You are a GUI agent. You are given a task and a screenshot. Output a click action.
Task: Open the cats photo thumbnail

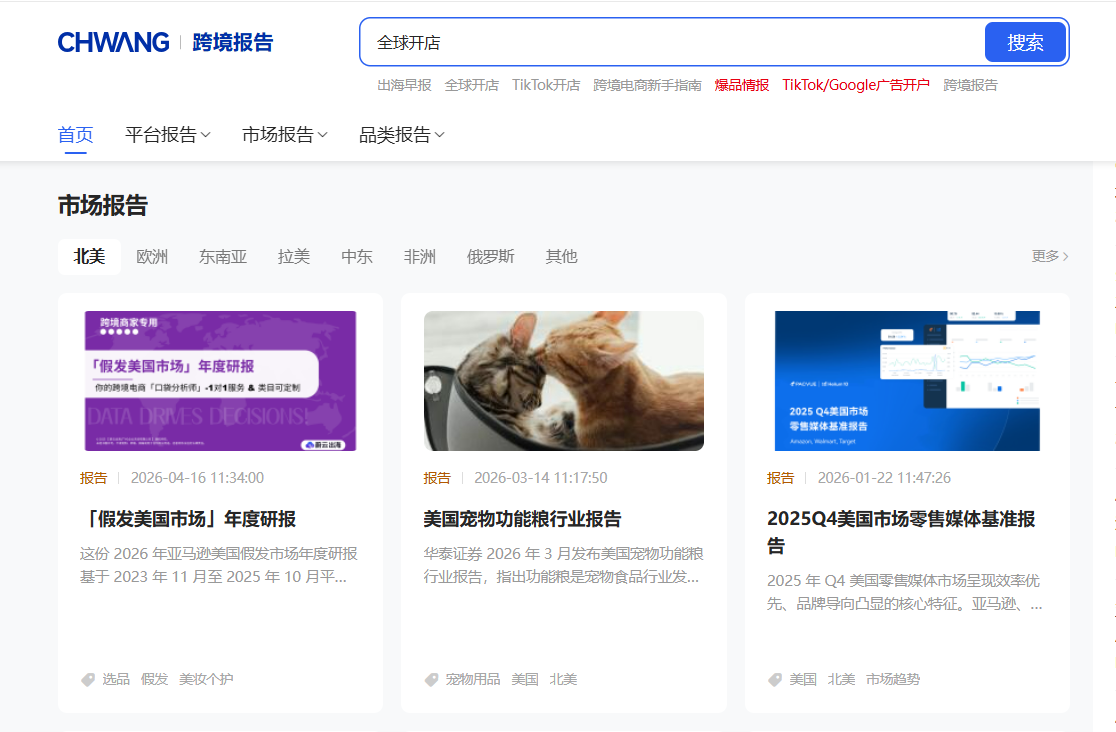[563, 381]
